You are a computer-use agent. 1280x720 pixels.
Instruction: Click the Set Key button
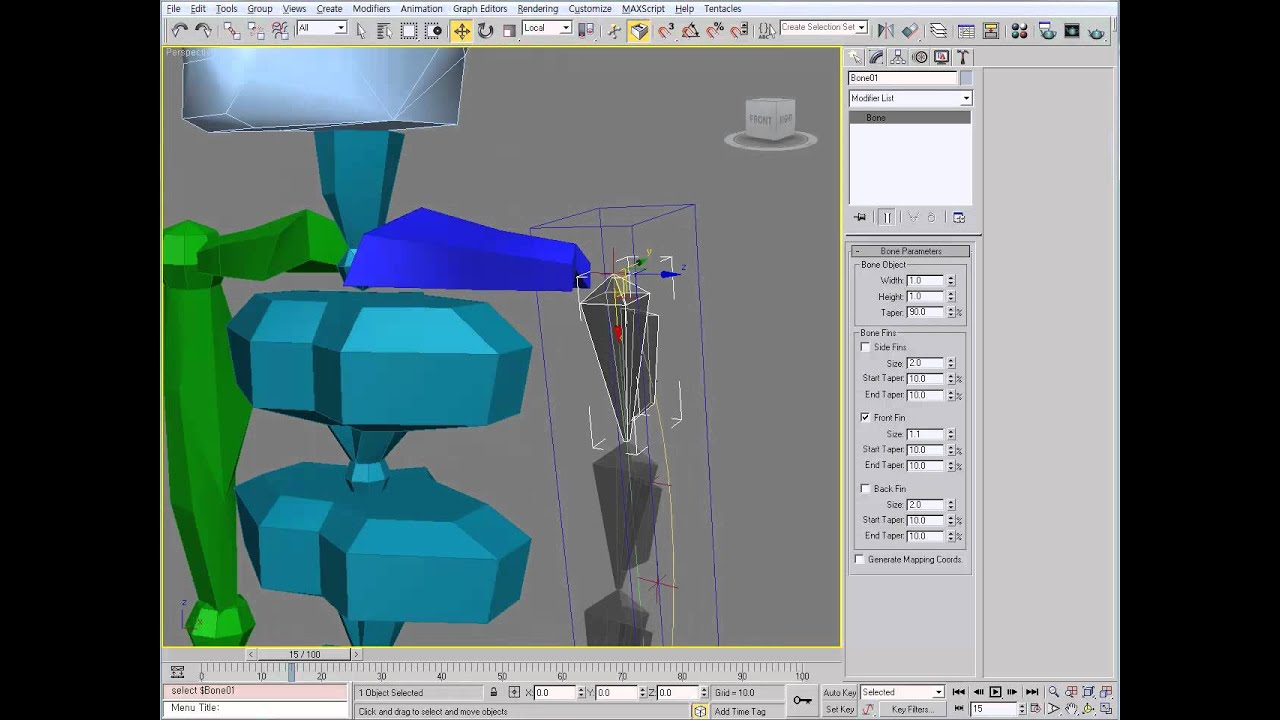(840, 709)
